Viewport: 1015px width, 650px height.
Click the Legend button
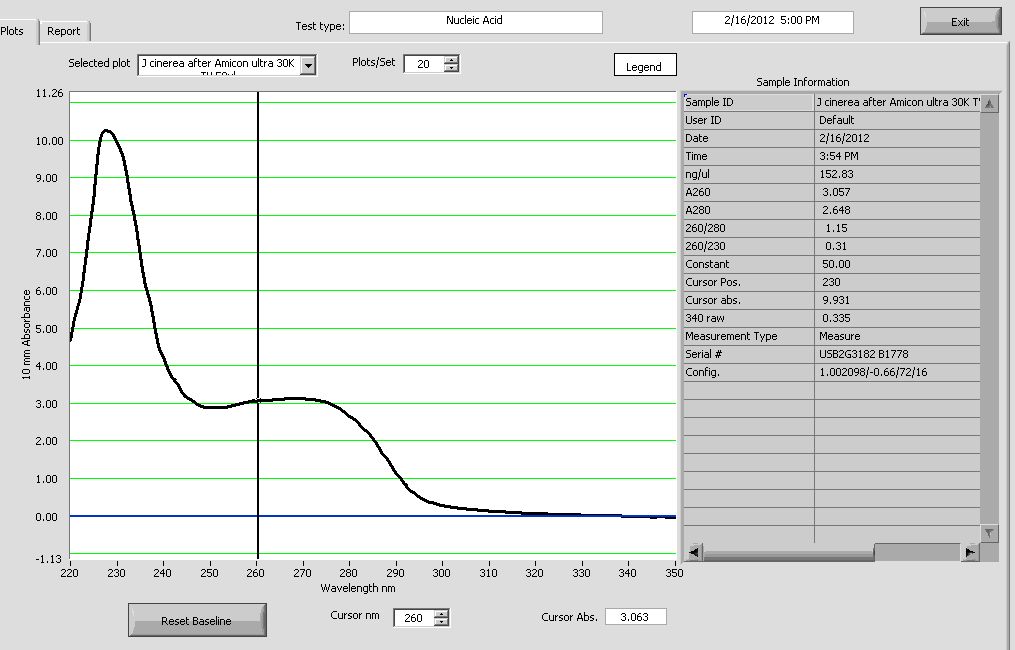644,66
